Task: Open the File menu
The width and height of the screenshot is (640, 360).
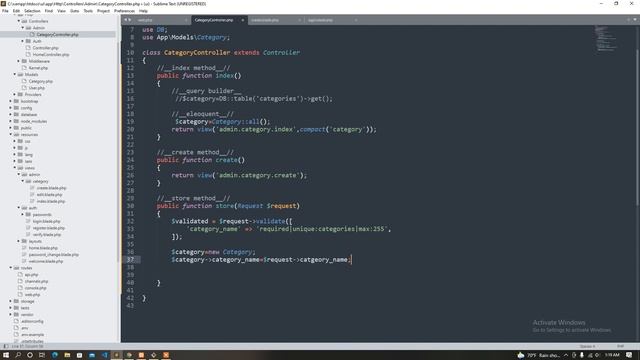Action: [5, 11]
